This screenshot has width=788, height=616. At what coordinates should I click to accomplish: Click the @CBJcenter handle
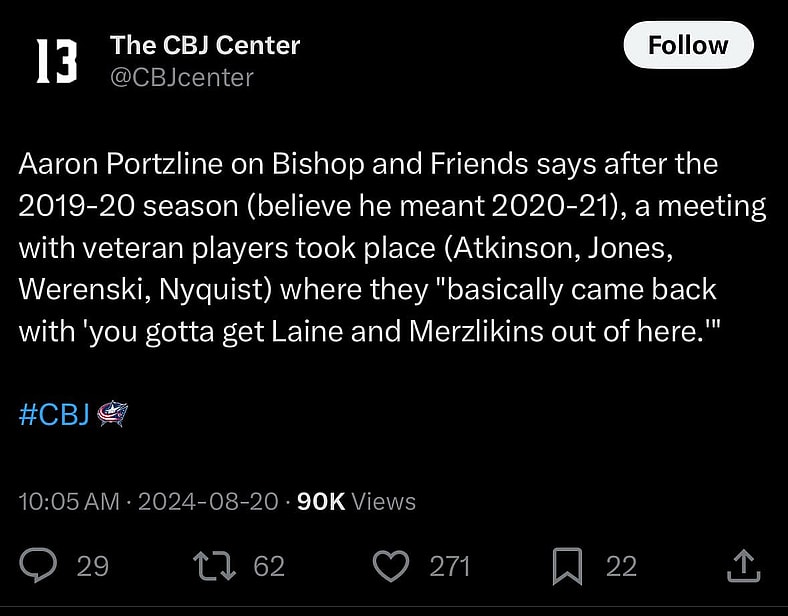click(181, 77)
